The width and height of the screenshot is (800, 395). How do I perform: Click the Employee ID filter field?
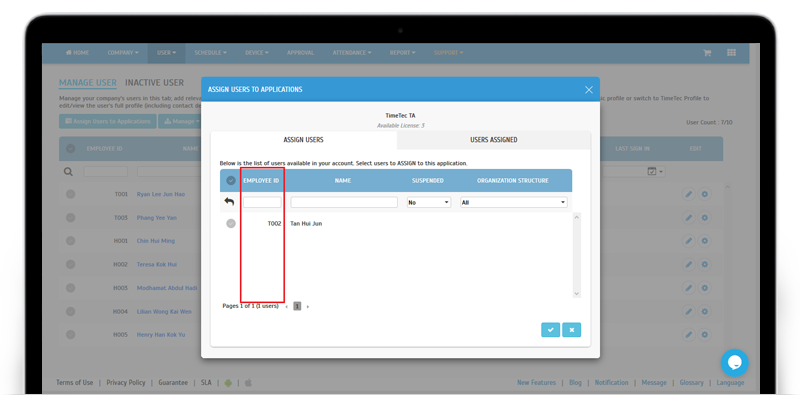(x=262, y=203)
